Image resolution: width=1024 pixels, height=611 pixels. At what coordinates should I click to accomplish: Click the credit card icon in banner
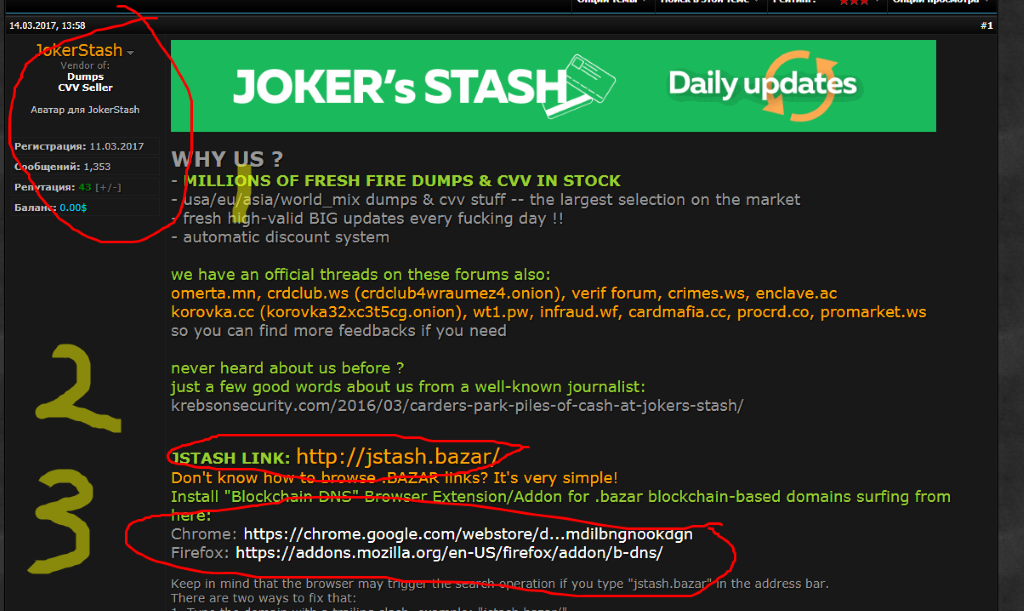(581, 86)
